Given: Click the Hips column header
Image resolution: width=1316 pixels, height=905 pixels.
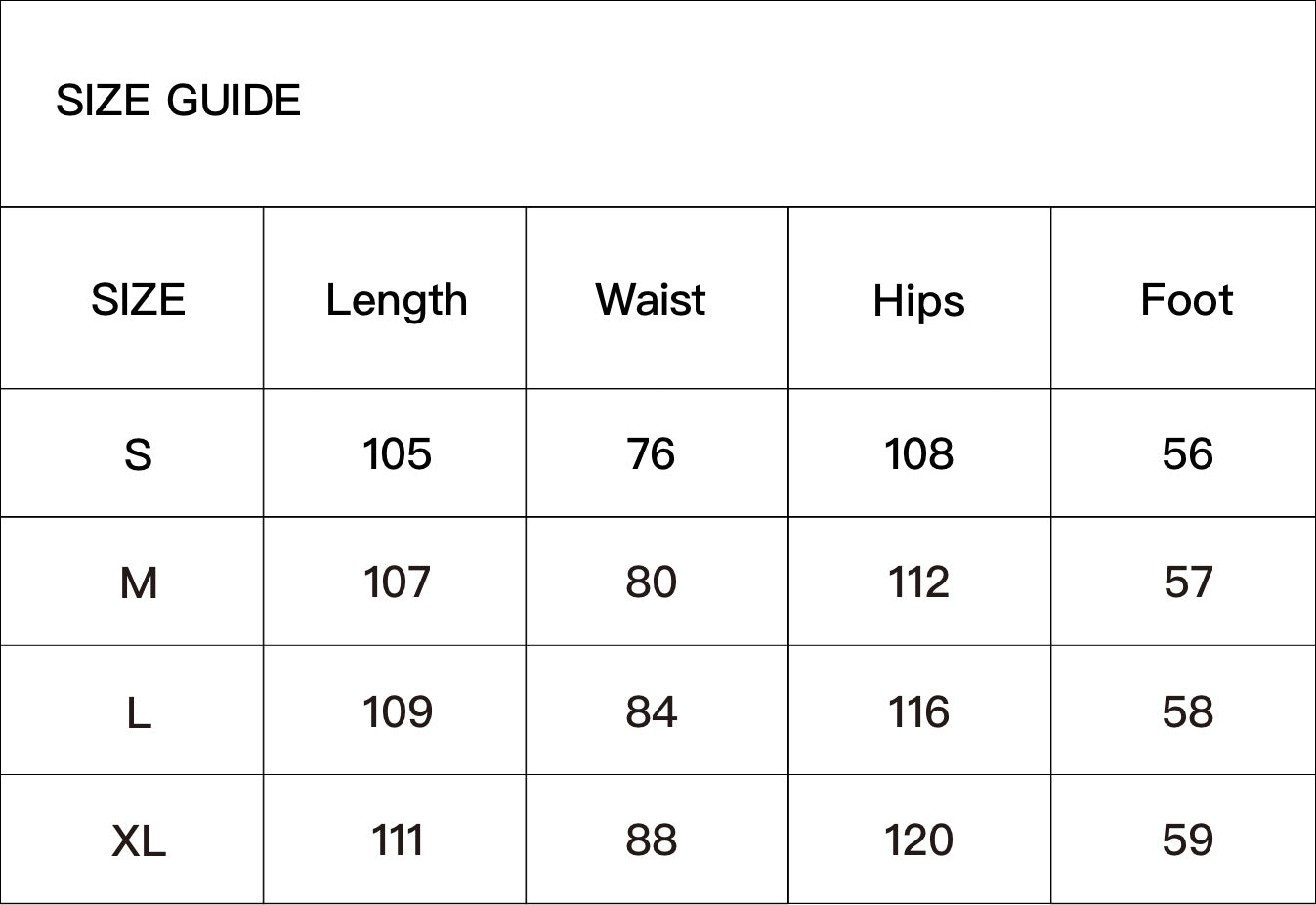Looking at the screenshot, I should [x=918, y=300].
